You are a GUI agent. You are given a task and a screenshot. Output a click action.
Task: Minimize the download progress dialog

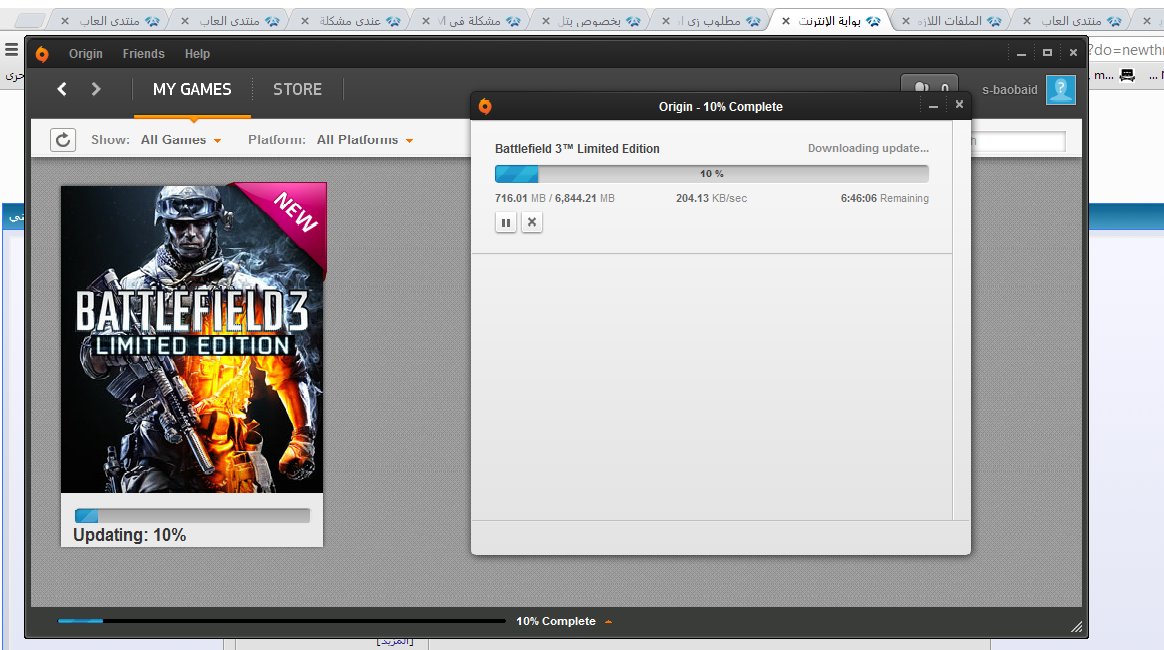pos(933,106)
